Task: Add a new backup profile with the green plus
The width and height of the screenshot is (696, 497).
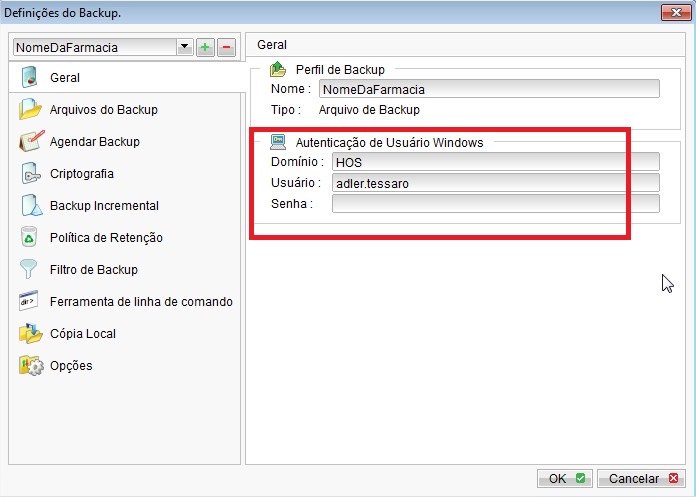Action: coord(205,47)
